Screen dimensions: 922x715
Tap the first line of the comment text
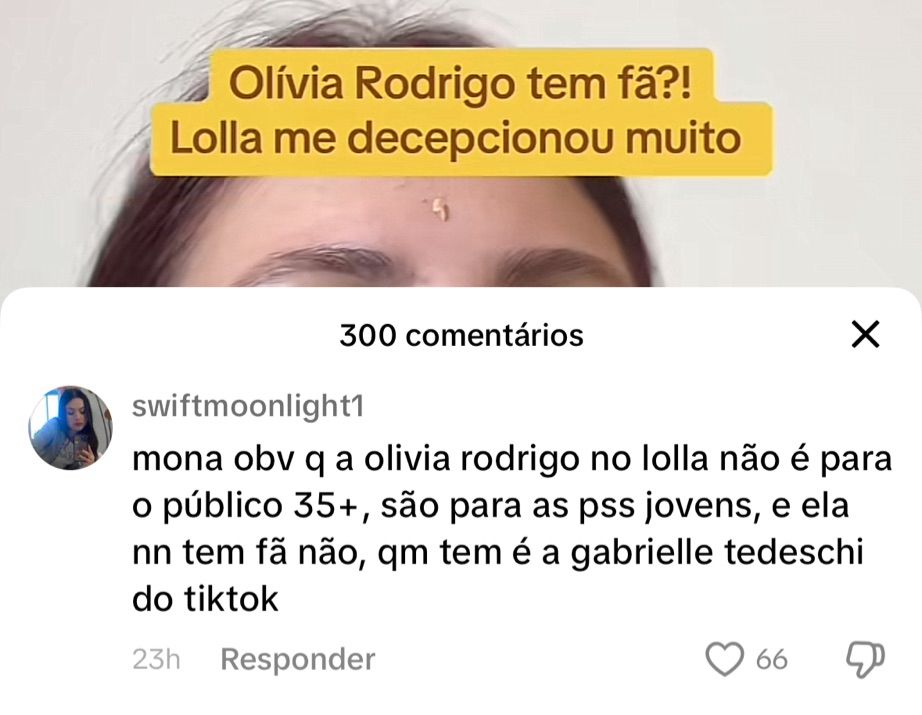tap(512, 459)
